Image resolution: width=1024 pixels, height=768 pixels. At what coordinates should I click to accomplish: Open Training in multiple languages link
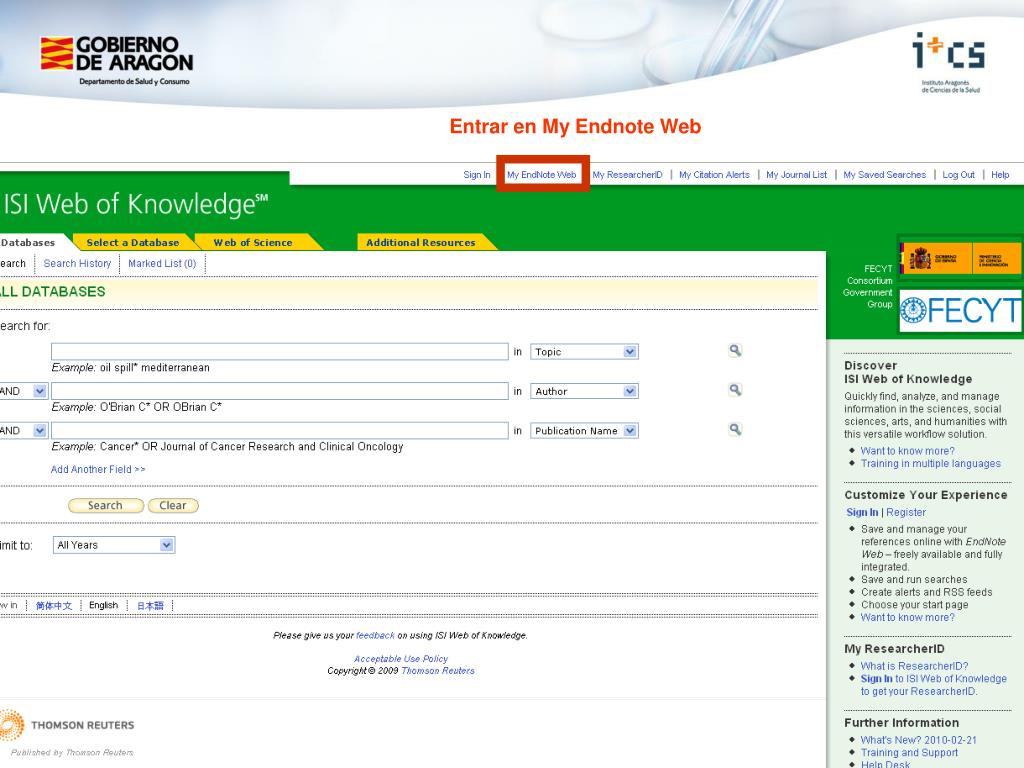pyautogui.click(x=931, y=463)
